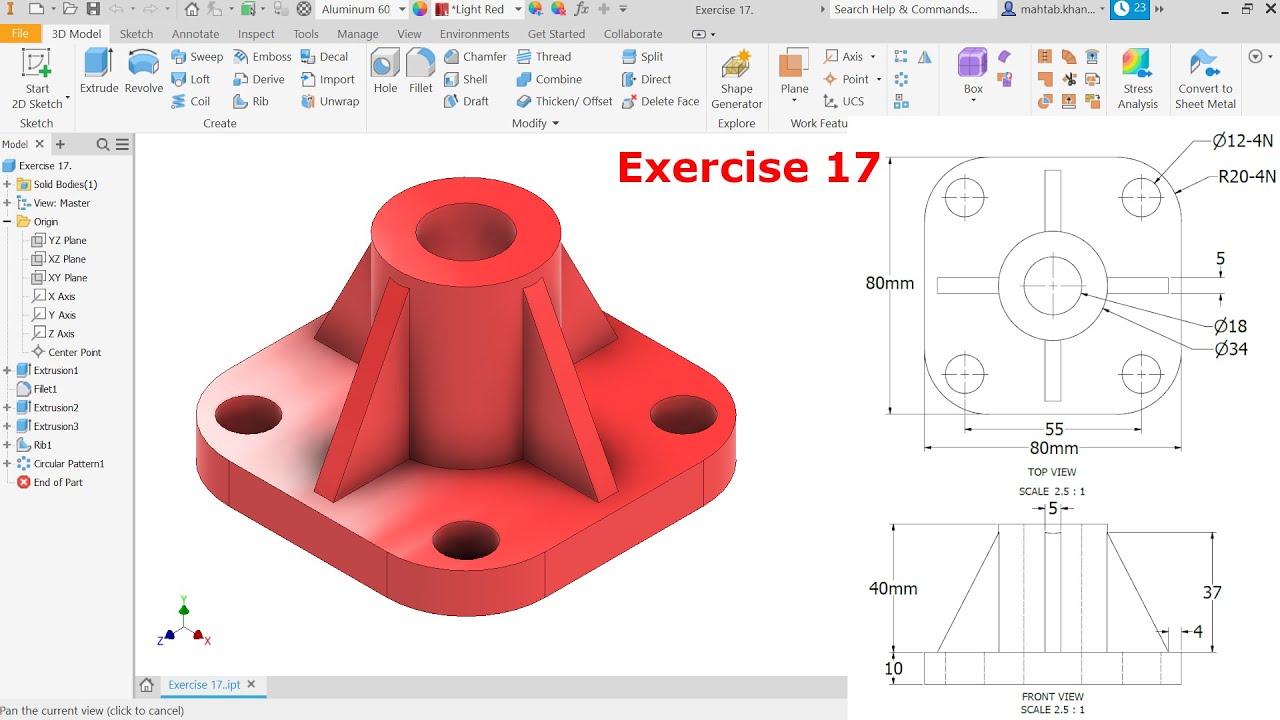Select End of Part marker
The height and width of the screenshot is (720, 1280).
[50, 482]
